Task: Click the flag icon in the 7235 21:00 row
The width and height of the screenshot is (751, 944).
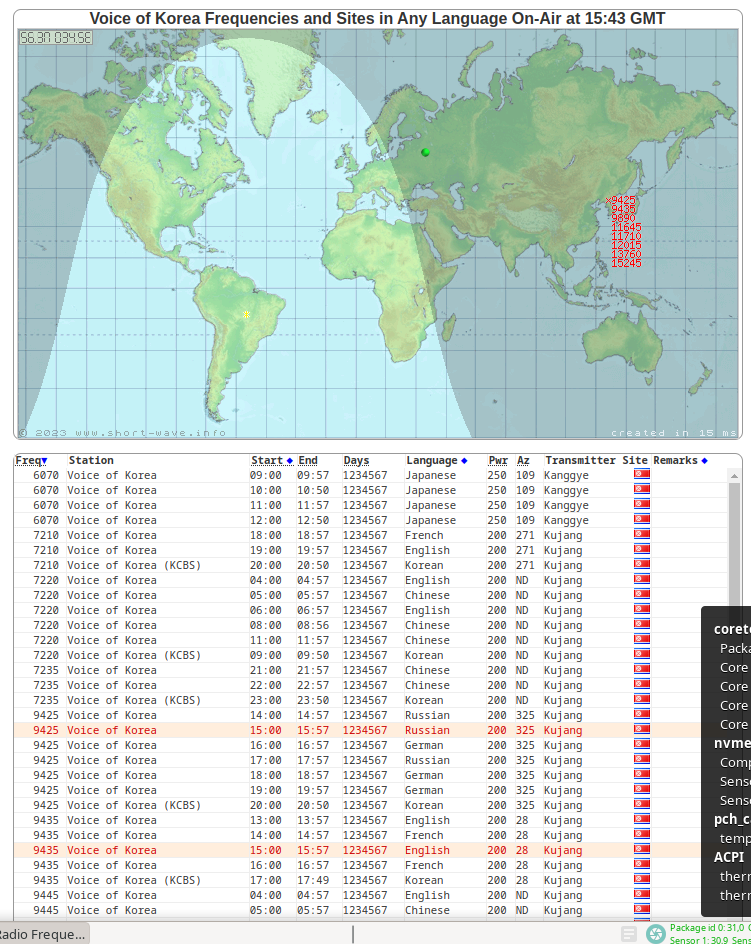Action: [641, 670]
